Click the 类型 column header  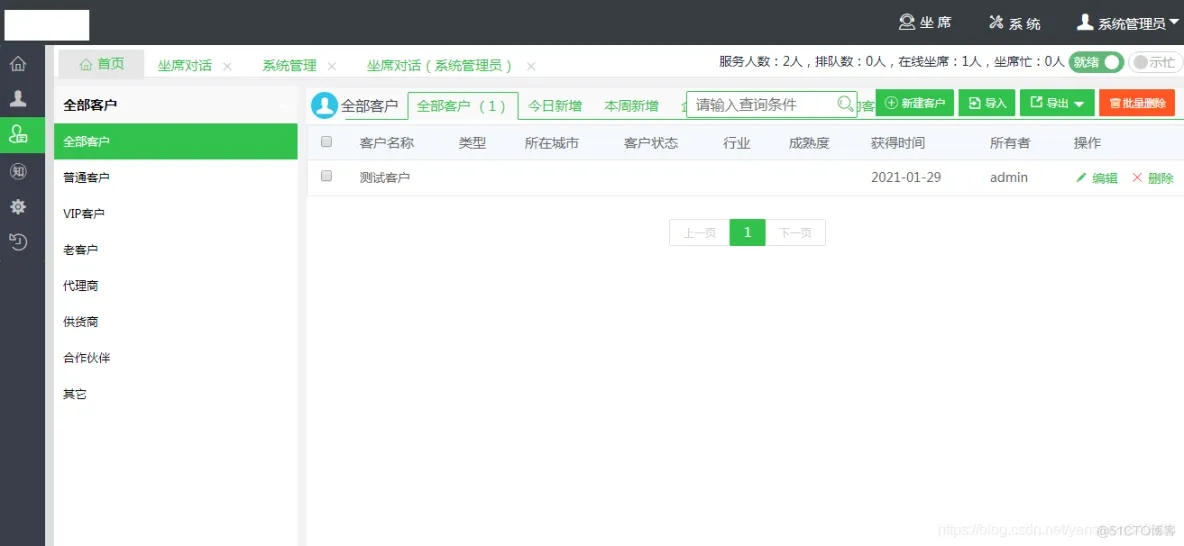(473, 143)
